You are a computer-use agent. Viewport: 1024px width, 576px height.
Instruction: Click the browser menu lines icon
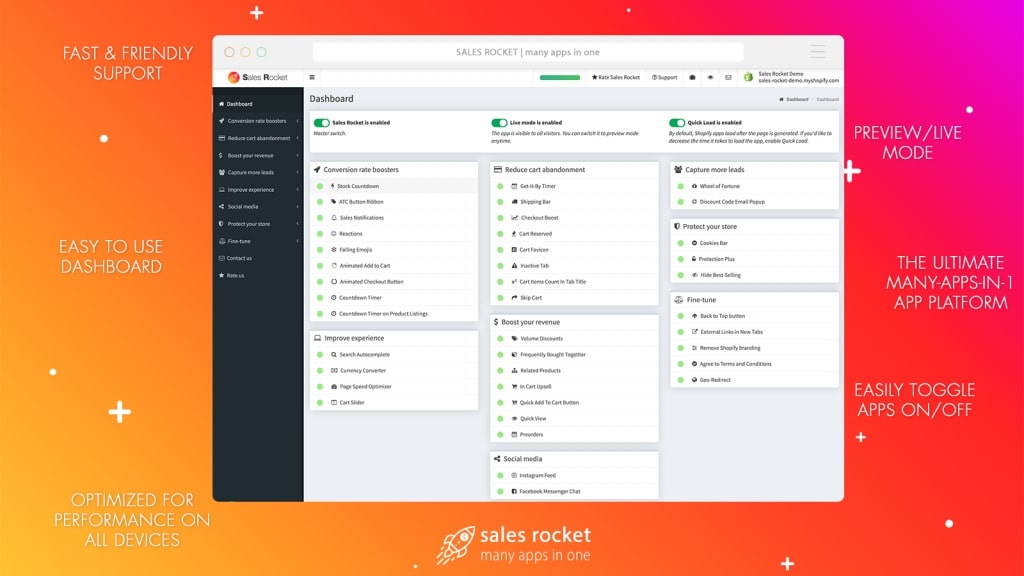817,52
